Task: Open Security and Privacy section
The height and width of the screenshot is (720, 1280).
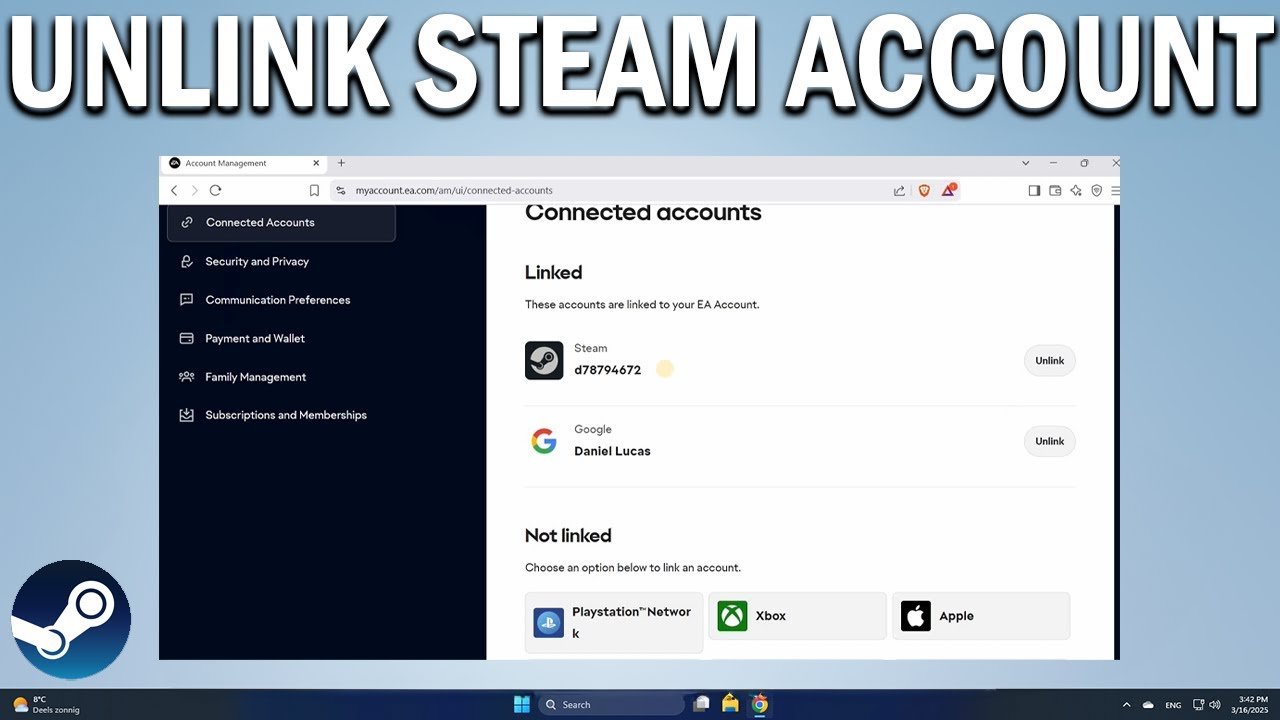Action: click(257, 261)
